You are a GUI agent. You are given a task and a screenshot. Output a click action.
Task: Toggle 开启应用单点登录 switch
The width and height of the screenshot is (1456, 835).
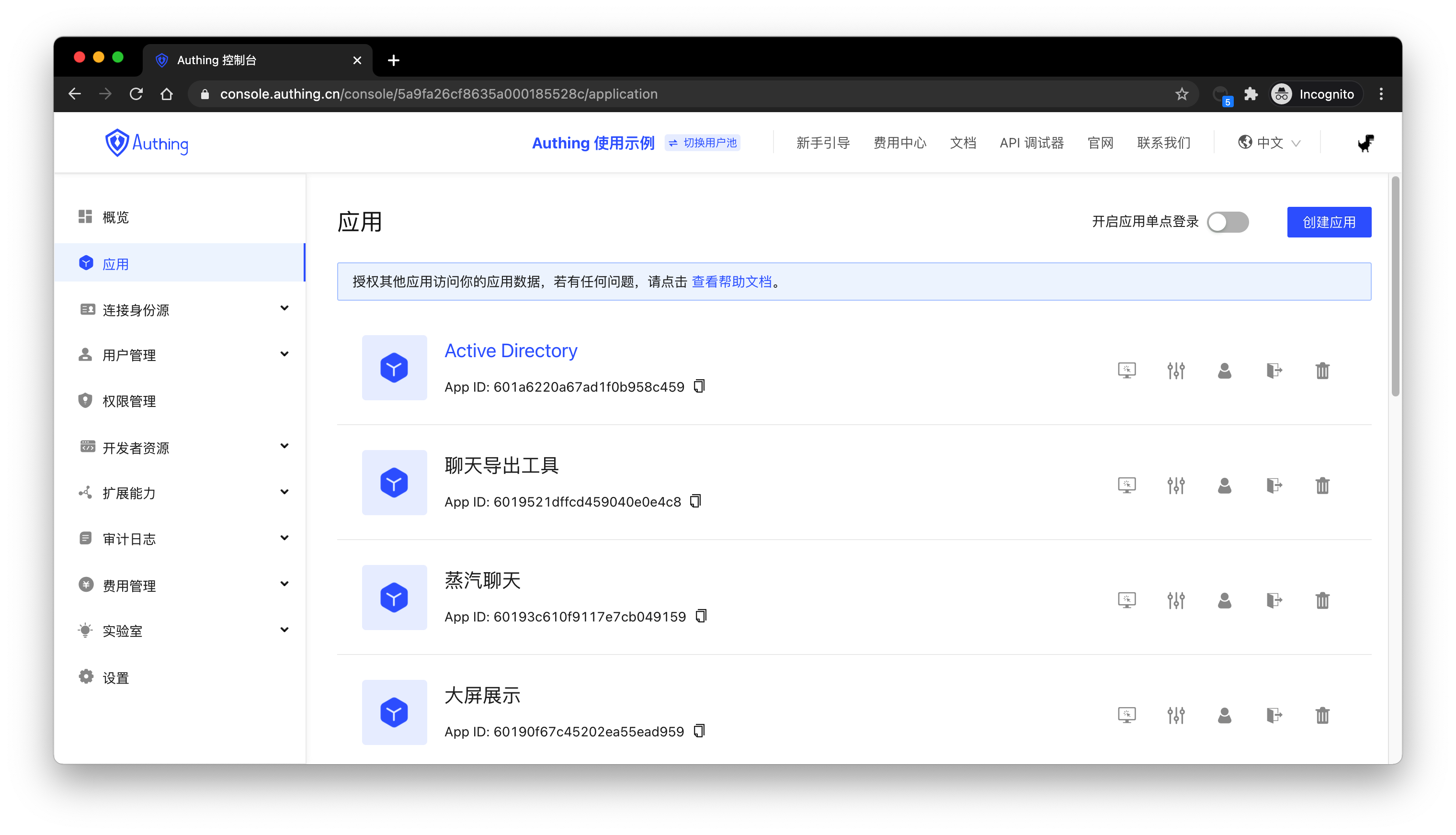point(1227,222)
